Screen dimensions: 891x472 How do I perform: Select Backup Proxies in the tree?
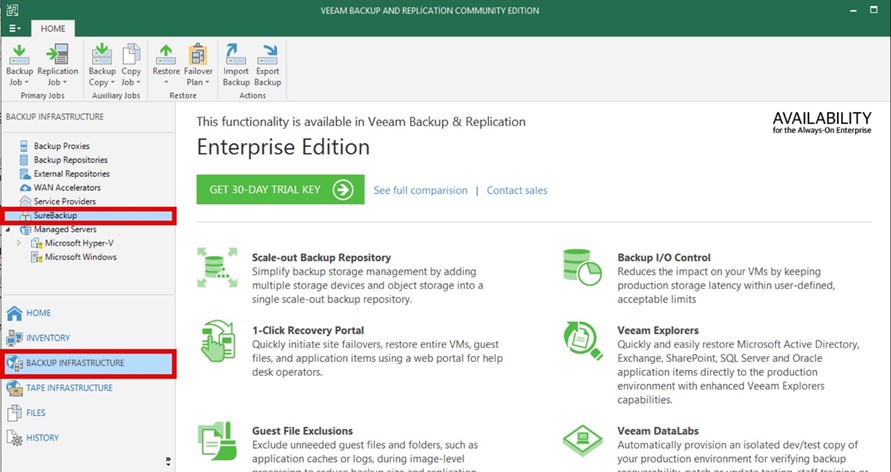click(61, 146)
